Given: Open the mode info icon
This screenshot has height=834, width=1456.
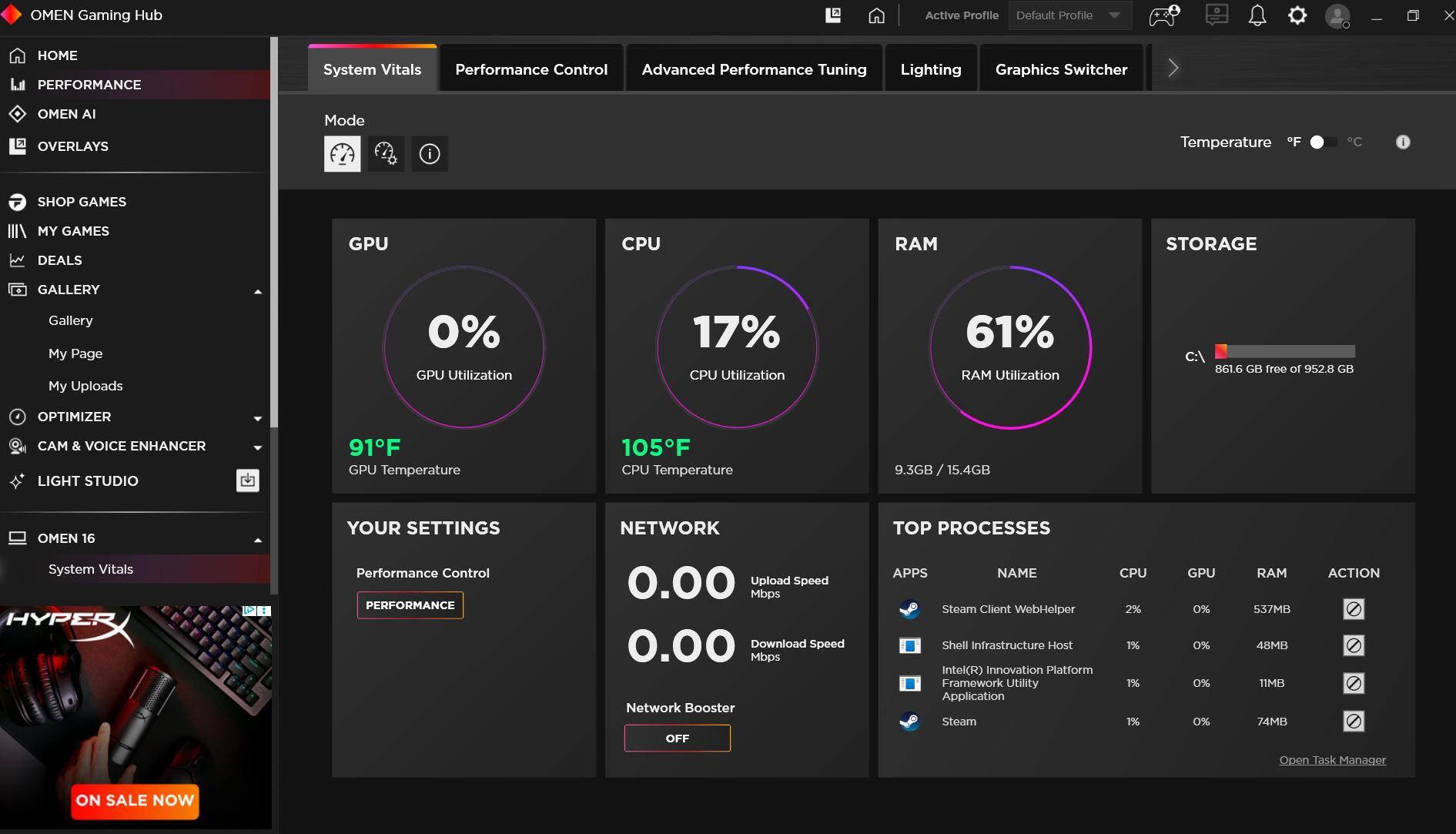Looking at the screenshot, I should tap(430, 154).
